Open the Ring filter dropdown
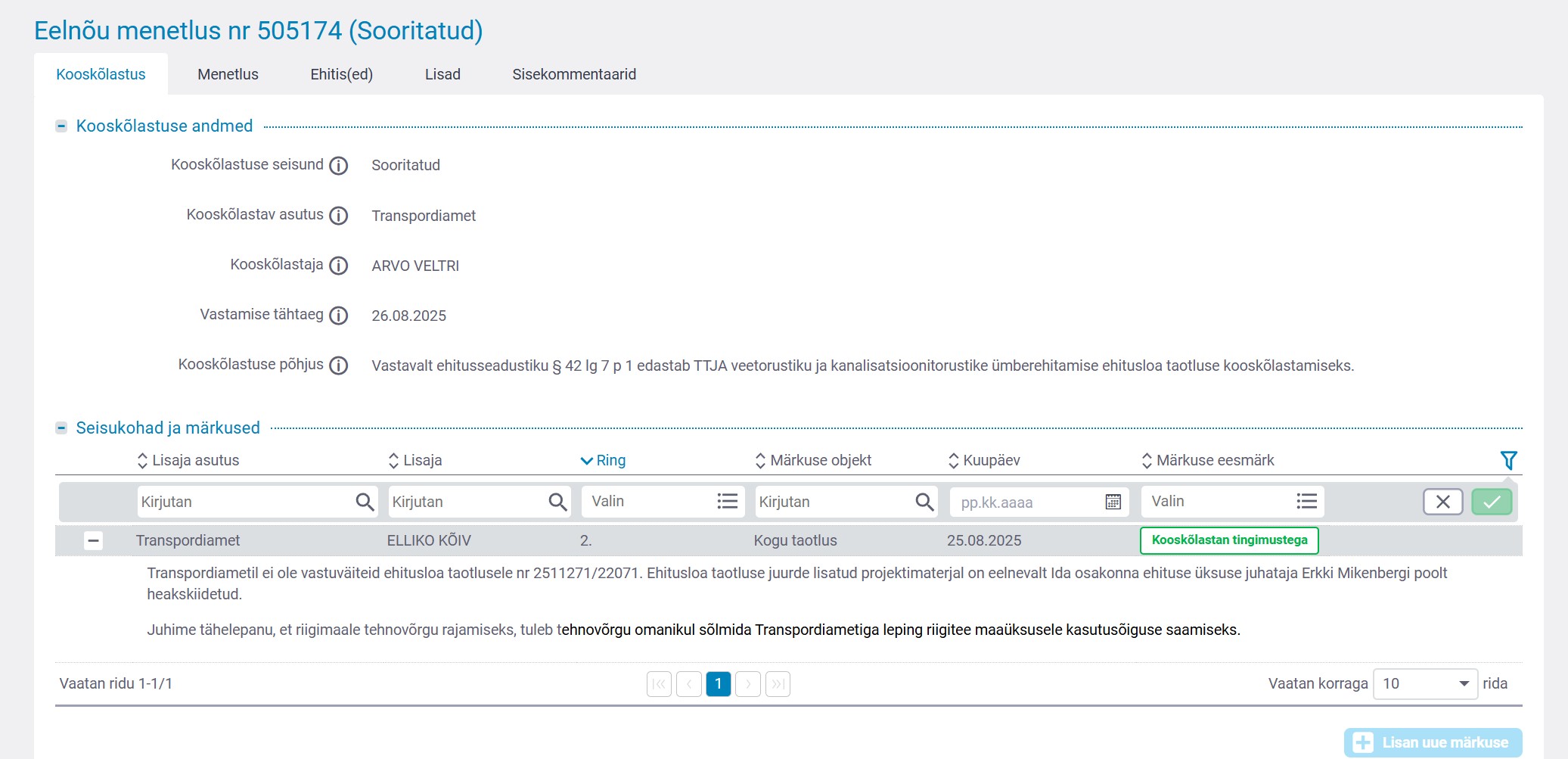This screenshot has height=759, width=1568. [662, 502]
